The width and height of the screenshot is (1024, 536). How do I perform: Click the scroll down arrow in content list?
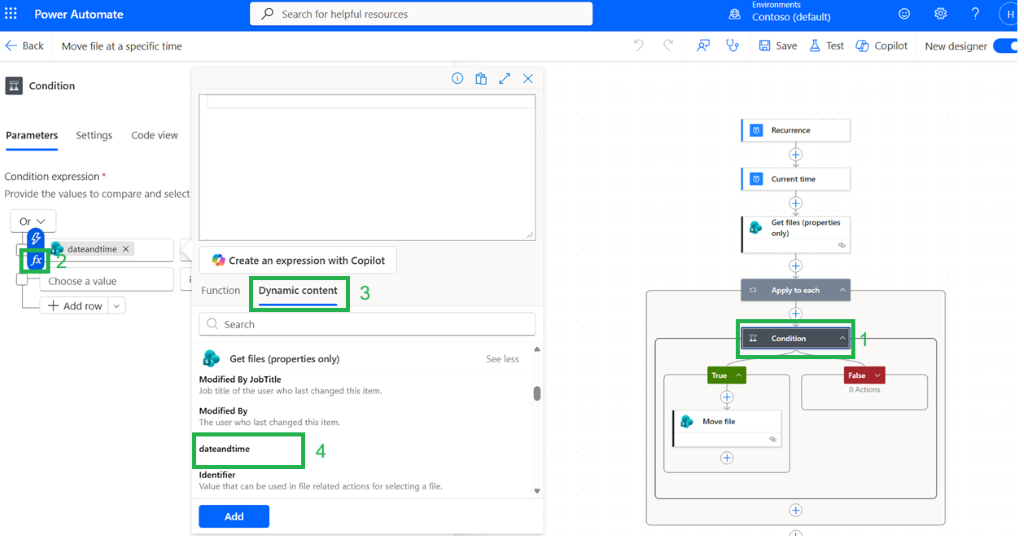pyautogui.click(x=537, y=491)
